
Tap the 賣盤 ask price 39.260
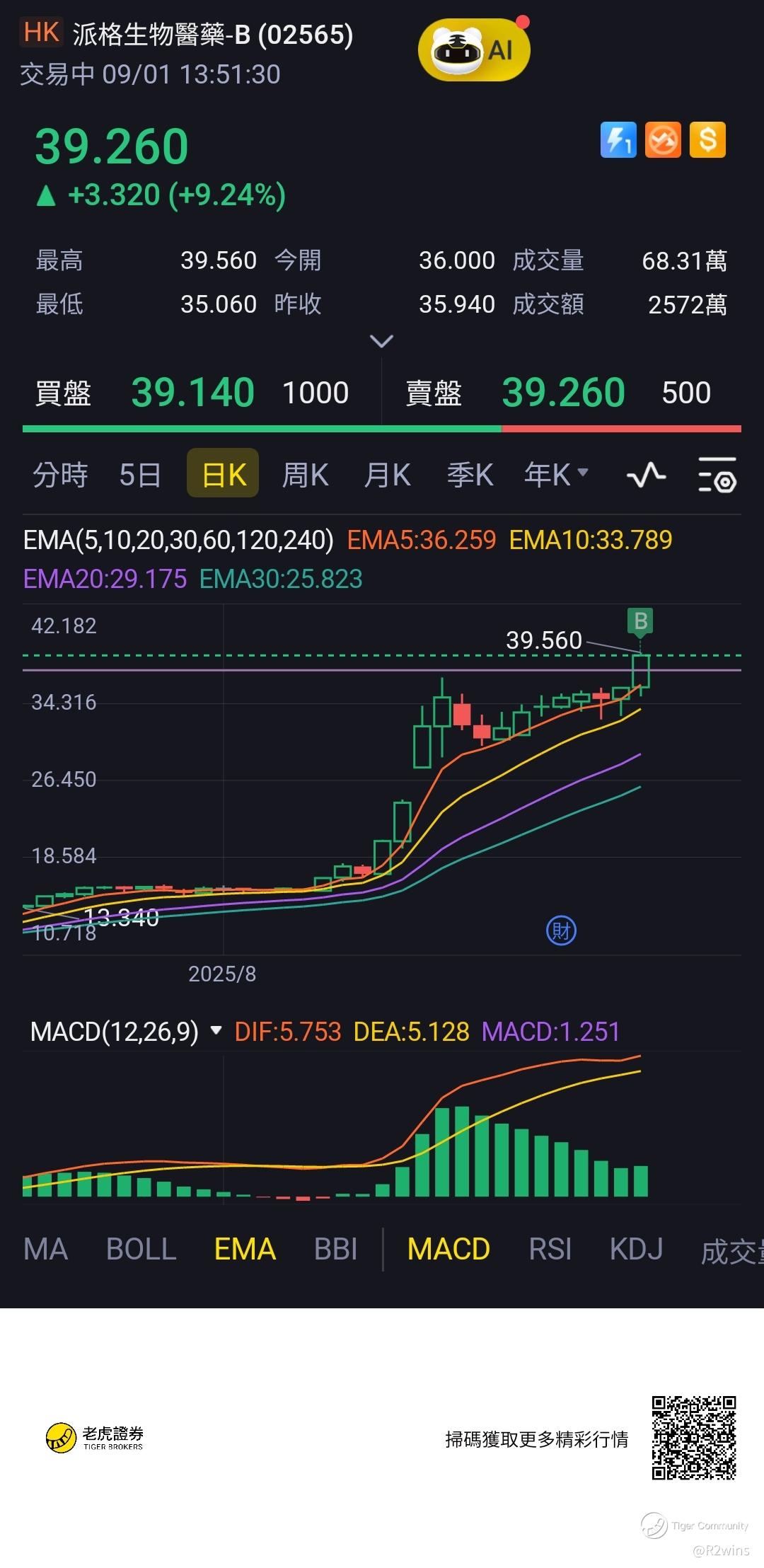[563, 393]
